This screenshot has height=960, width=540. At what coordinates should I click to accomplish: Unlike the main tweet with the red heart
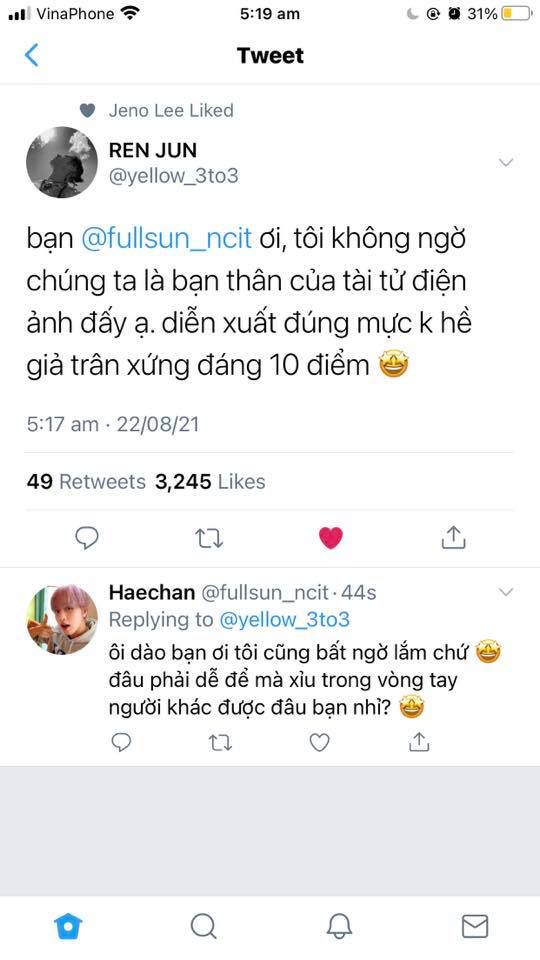point(331,538)
